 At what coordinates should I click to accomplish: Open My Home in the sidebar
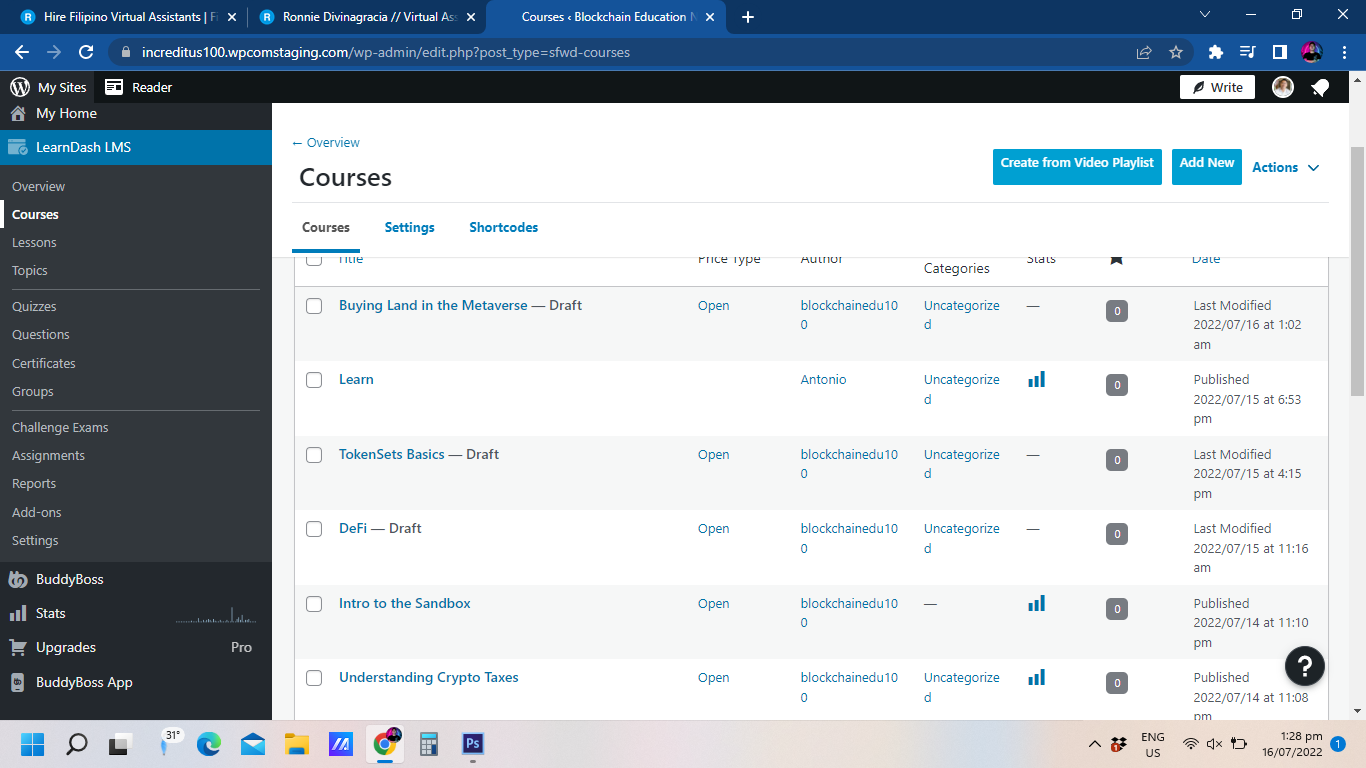click(66, 113)
